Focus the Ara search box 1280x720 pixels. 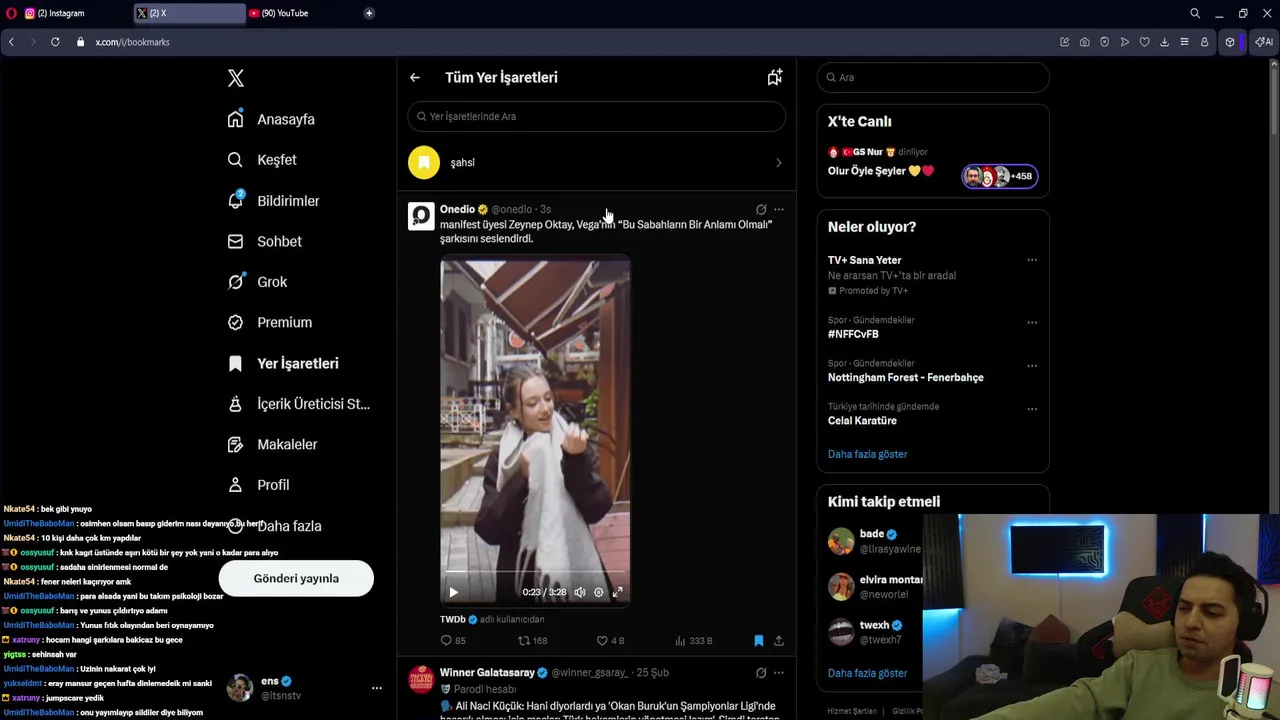[x=933, y=77]
